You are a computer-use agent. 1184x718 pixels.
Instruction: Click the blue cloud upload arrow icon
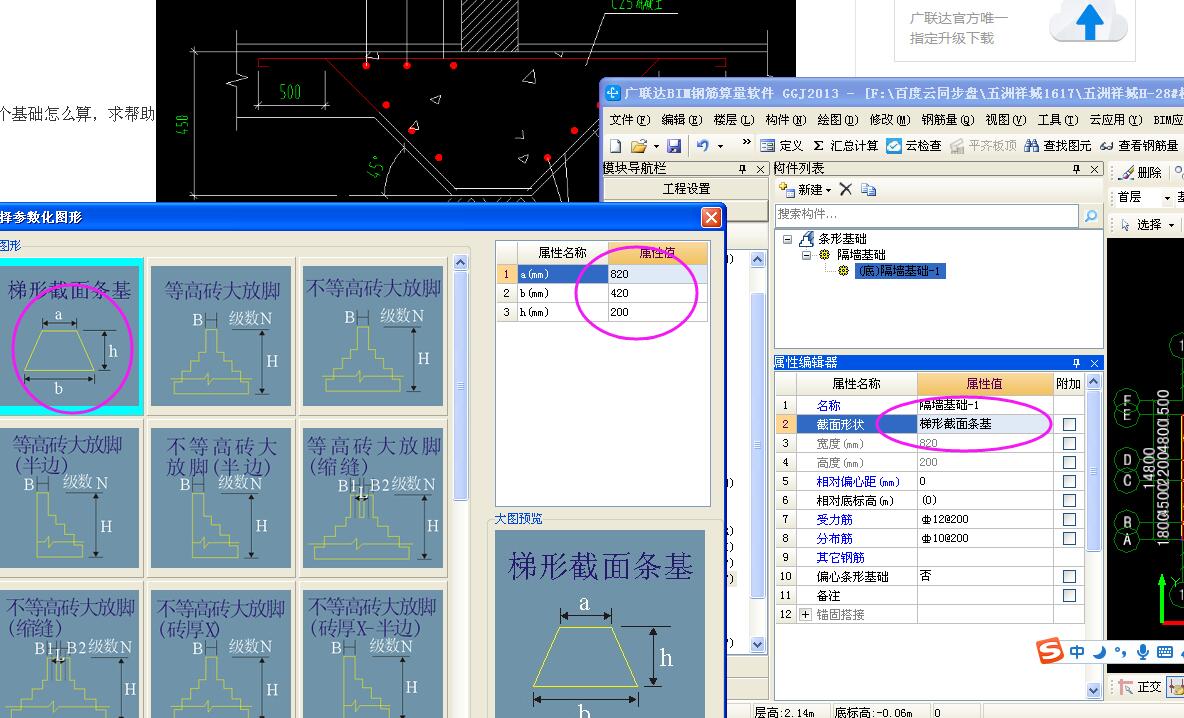pyautogui.click(x=1089, y=21)
